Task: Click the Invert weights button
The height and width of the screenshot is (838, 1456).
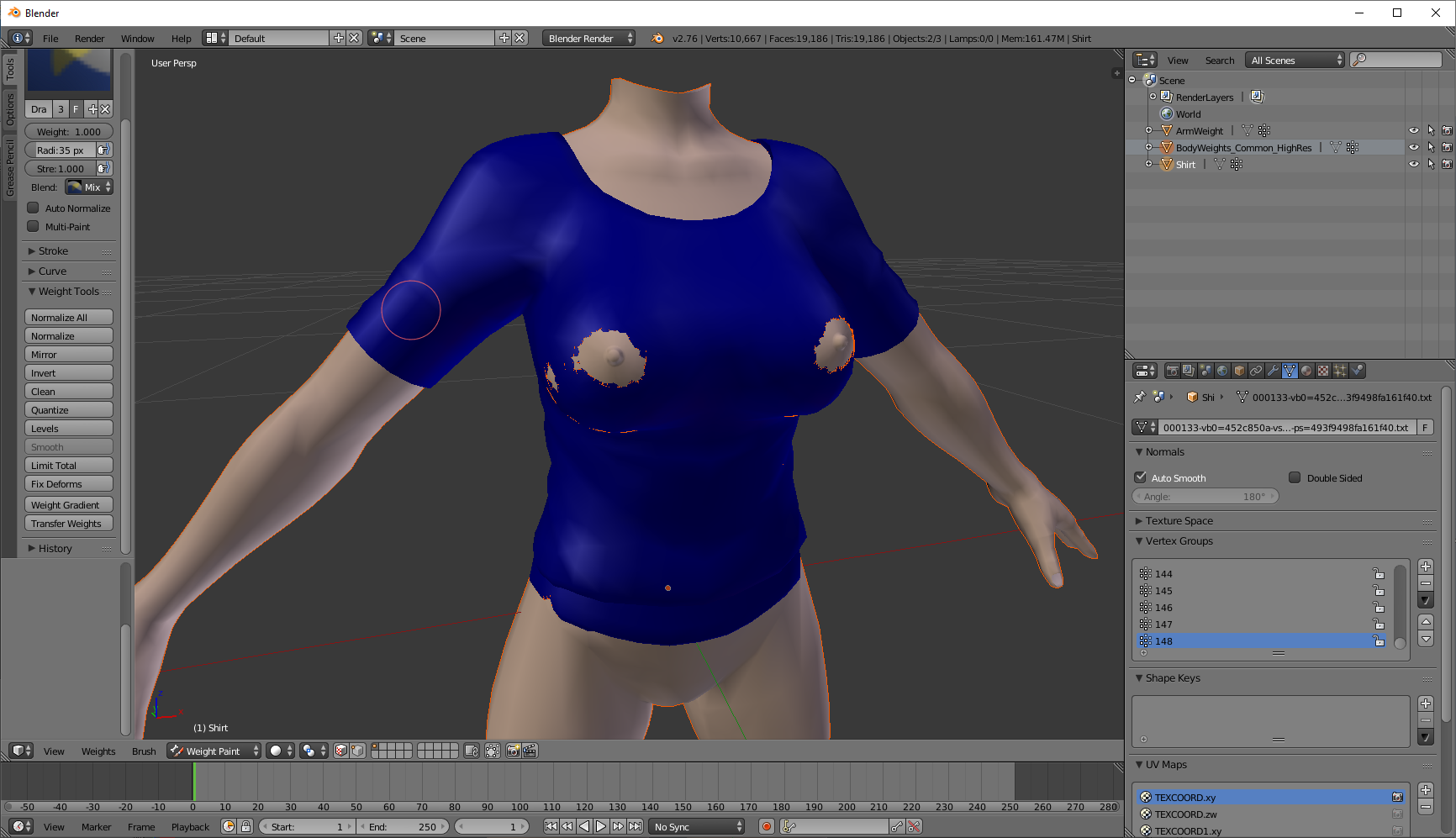Action: pos(69,372)
